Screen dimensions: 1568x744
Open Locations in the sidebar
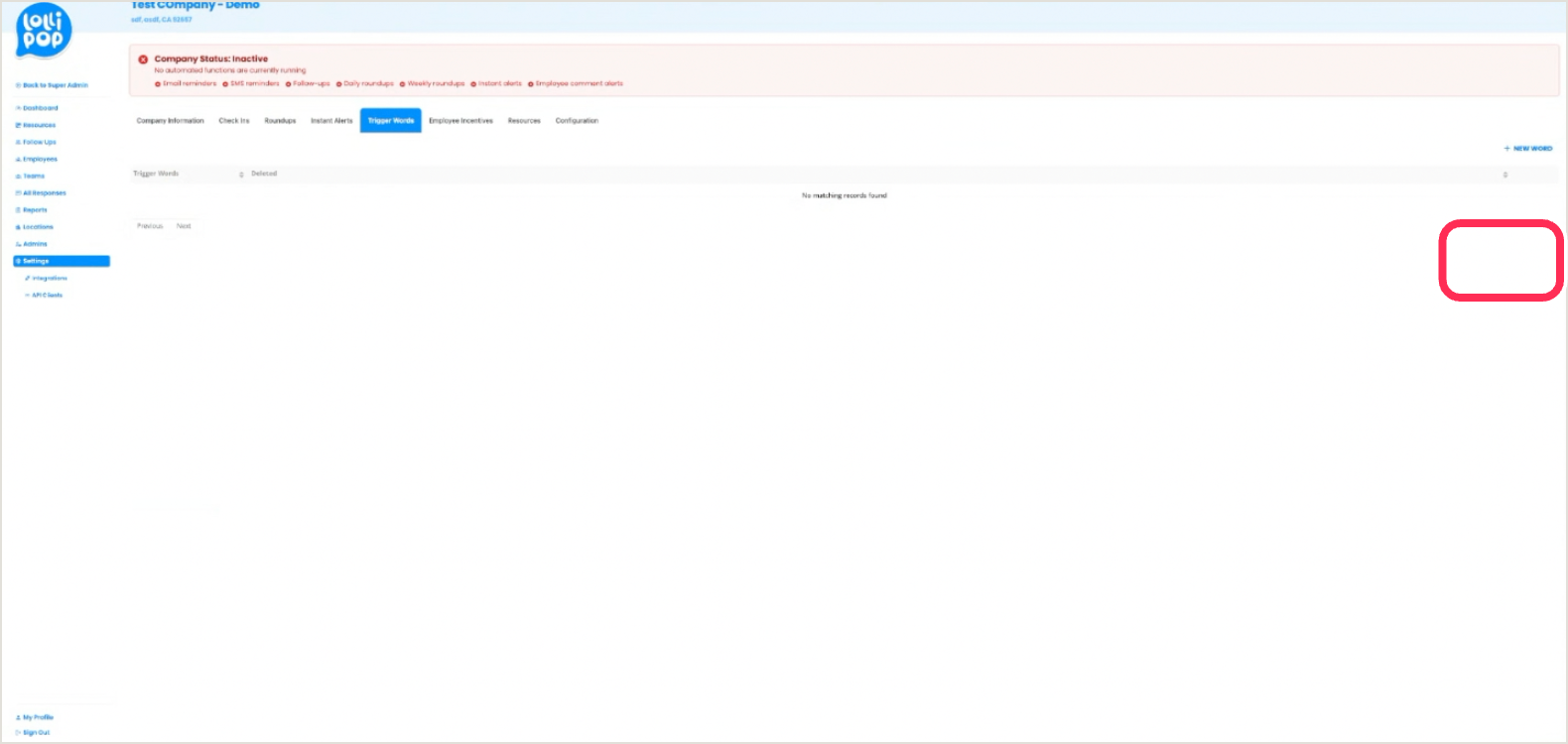pos(35,226)
